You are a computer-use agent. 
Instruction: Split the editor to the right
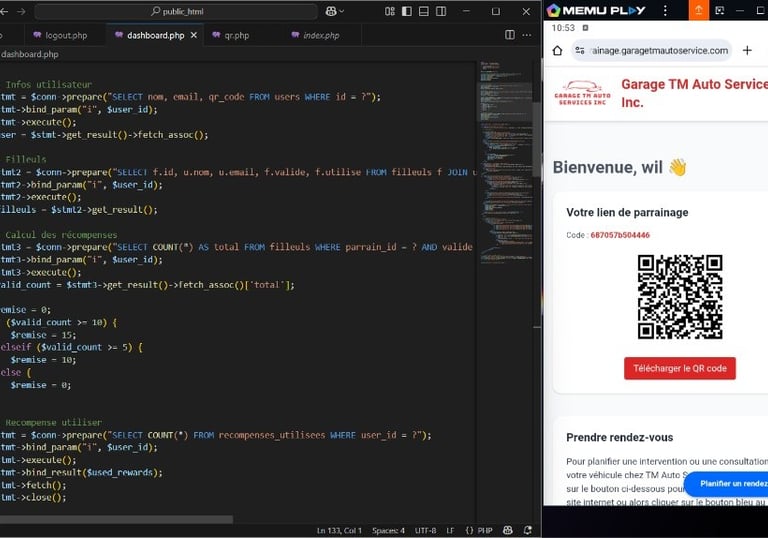pyautogui.click(x=510, y=35)
